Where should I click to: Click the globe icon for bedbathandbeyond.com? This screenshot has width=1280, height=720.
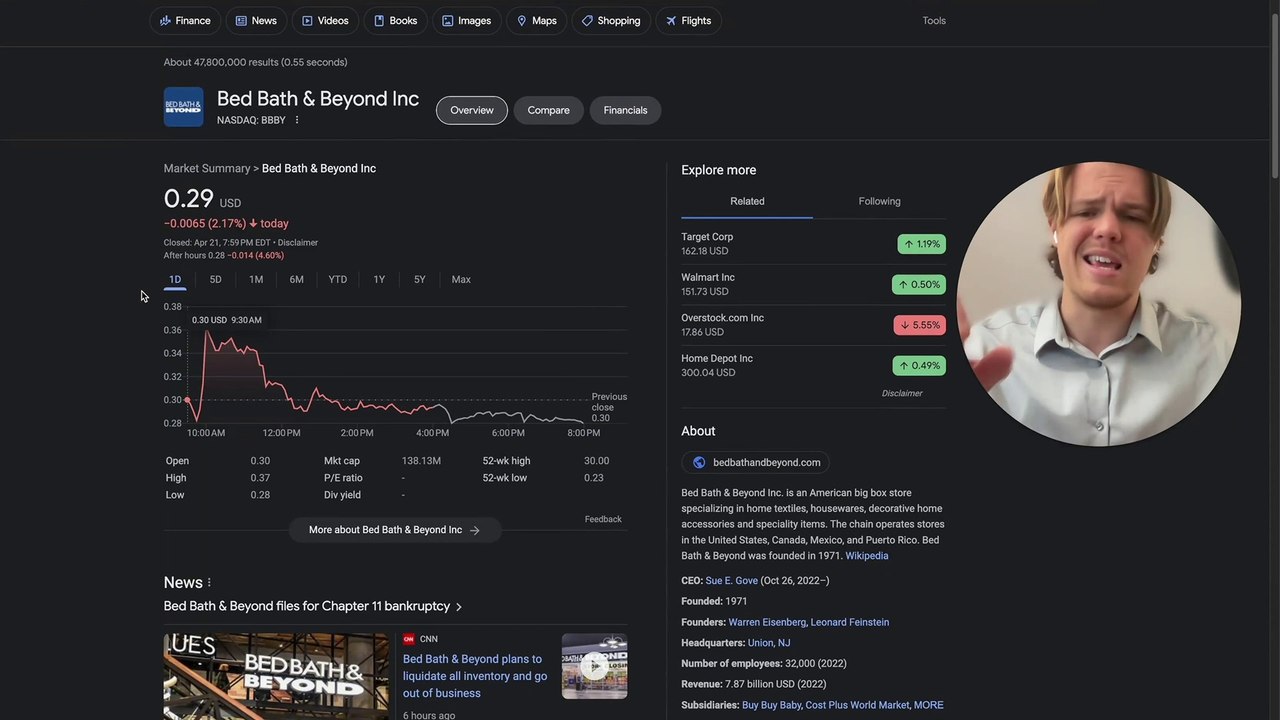click(699, 463)
